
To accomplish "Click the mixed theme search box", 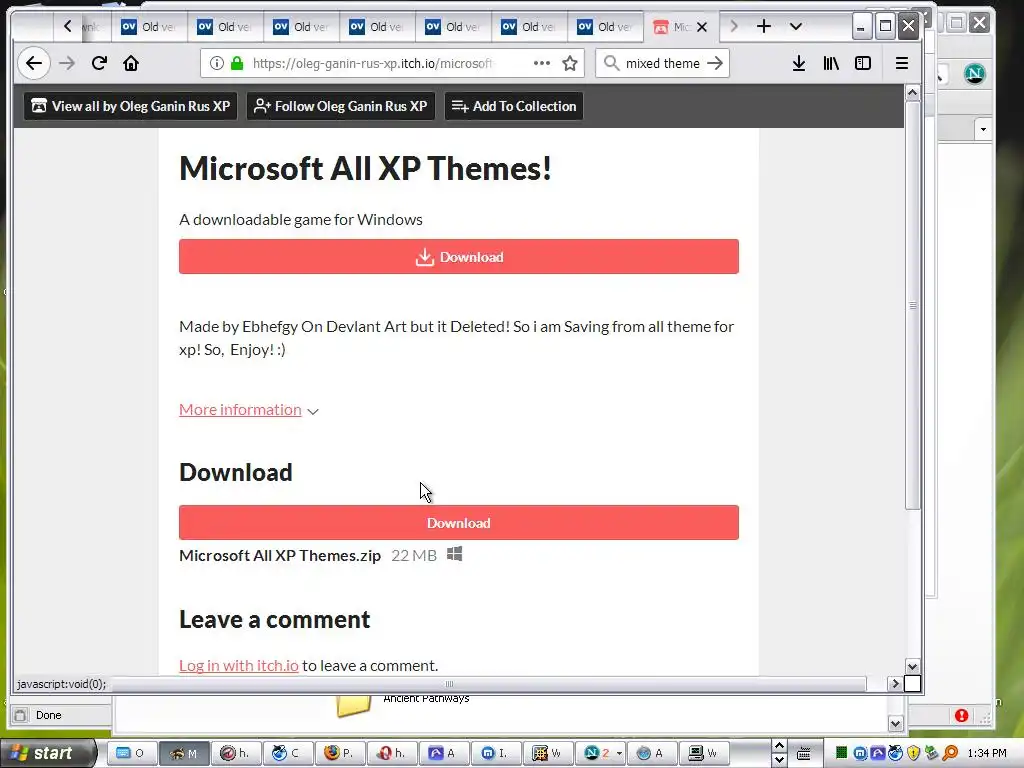I will [662, 63].
